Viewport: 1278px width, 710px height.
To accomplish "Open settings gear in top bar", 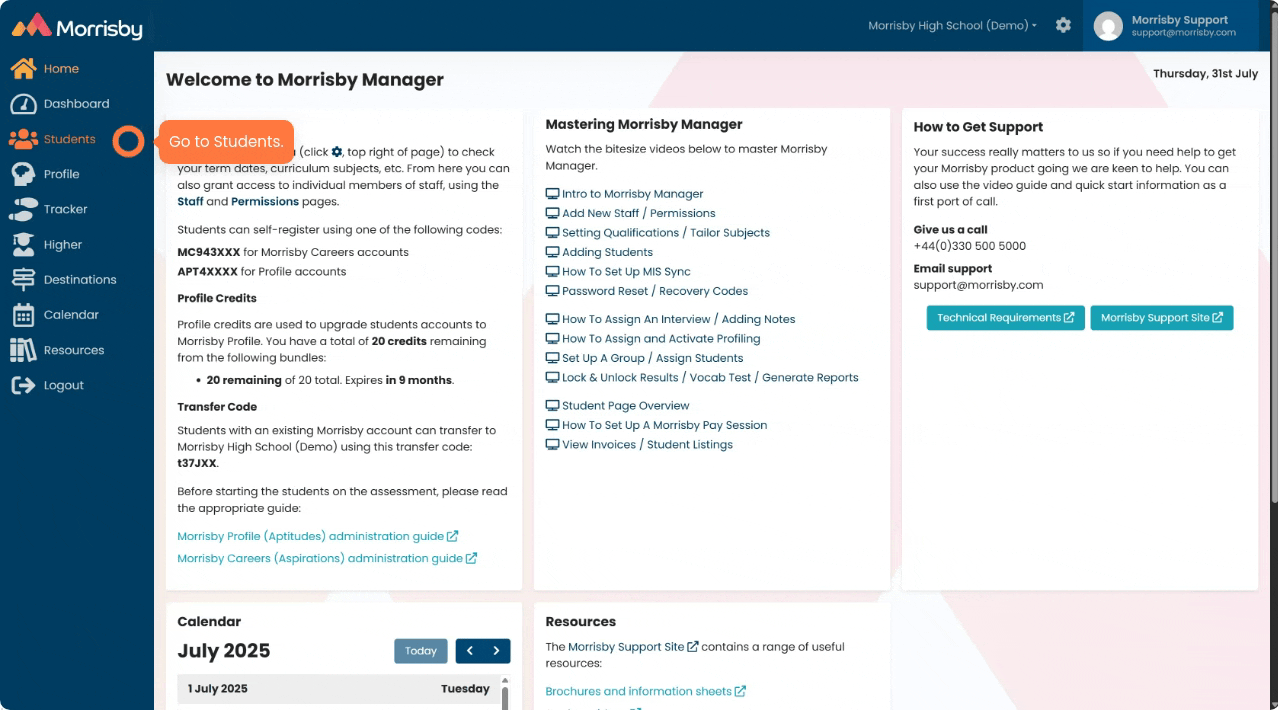I will pyautogui.click(x=1063, y=25).
